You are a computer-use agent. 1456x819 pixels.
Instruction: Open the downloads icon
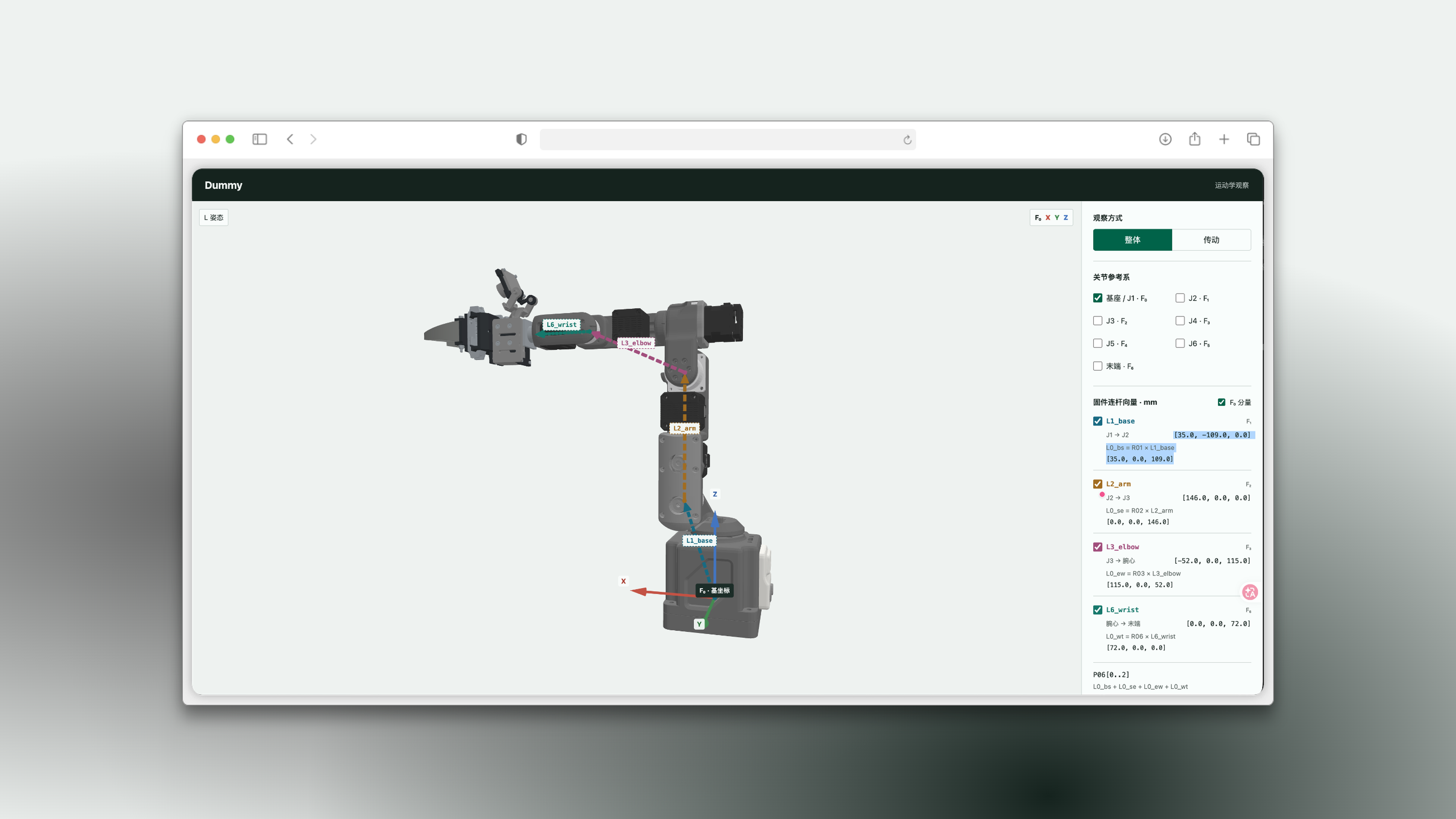click(1165, 139)
